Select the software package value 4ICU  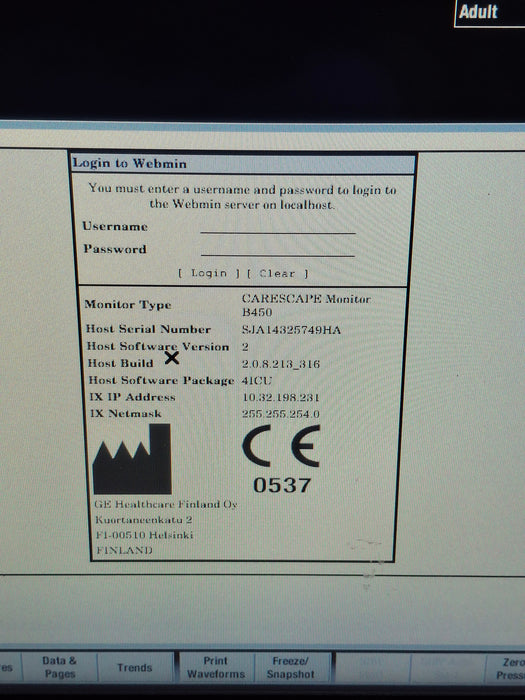(x=257, y=381)
